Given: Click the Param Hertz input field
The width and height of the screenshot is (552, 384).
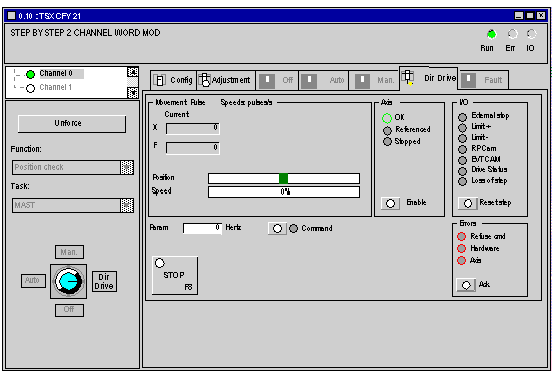Looking at the screenshot, I should click(202, 228).
